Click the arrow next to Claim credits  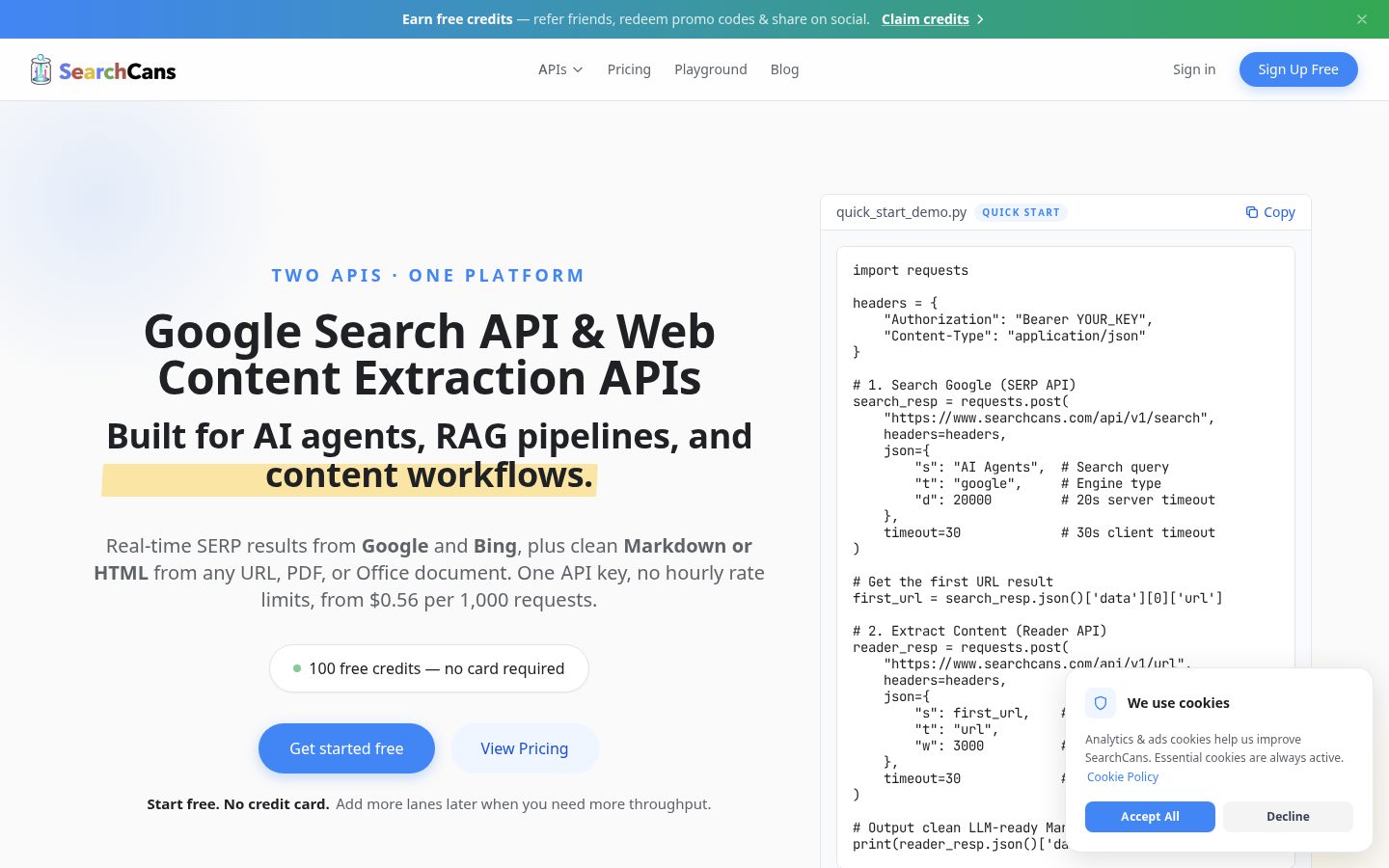click(980, 19)
